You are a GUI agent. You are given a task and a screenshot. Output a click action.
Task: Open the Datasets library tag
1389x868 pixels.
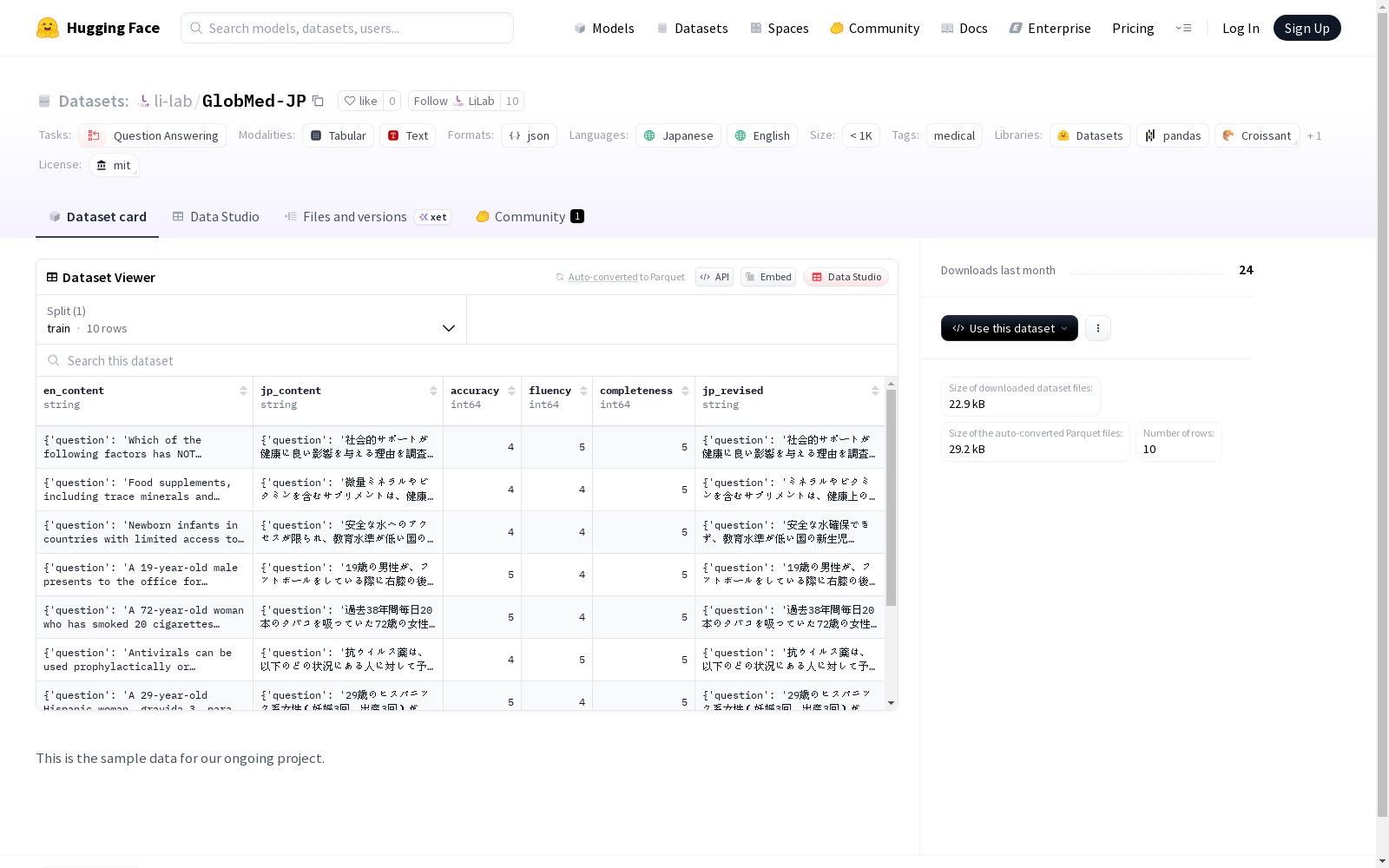point(1090,135)
